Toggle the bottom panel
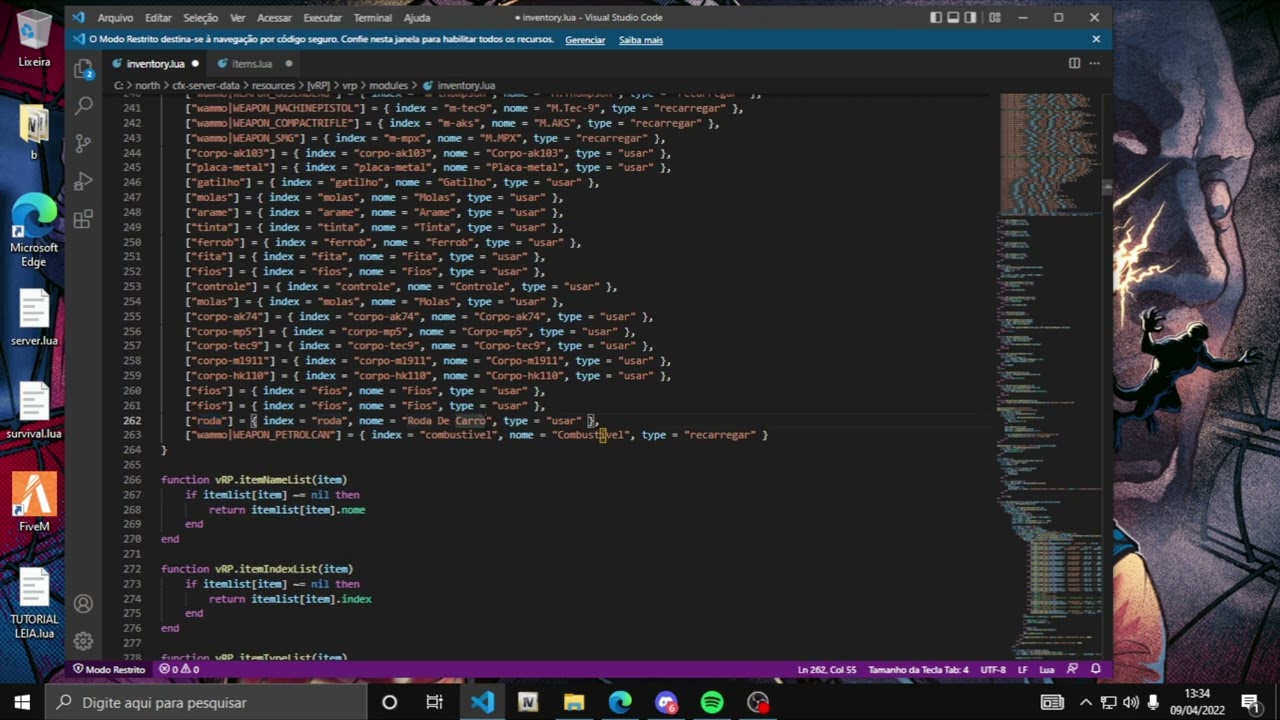This screenshot has width=1280, height=720. [x=953, y=17]
